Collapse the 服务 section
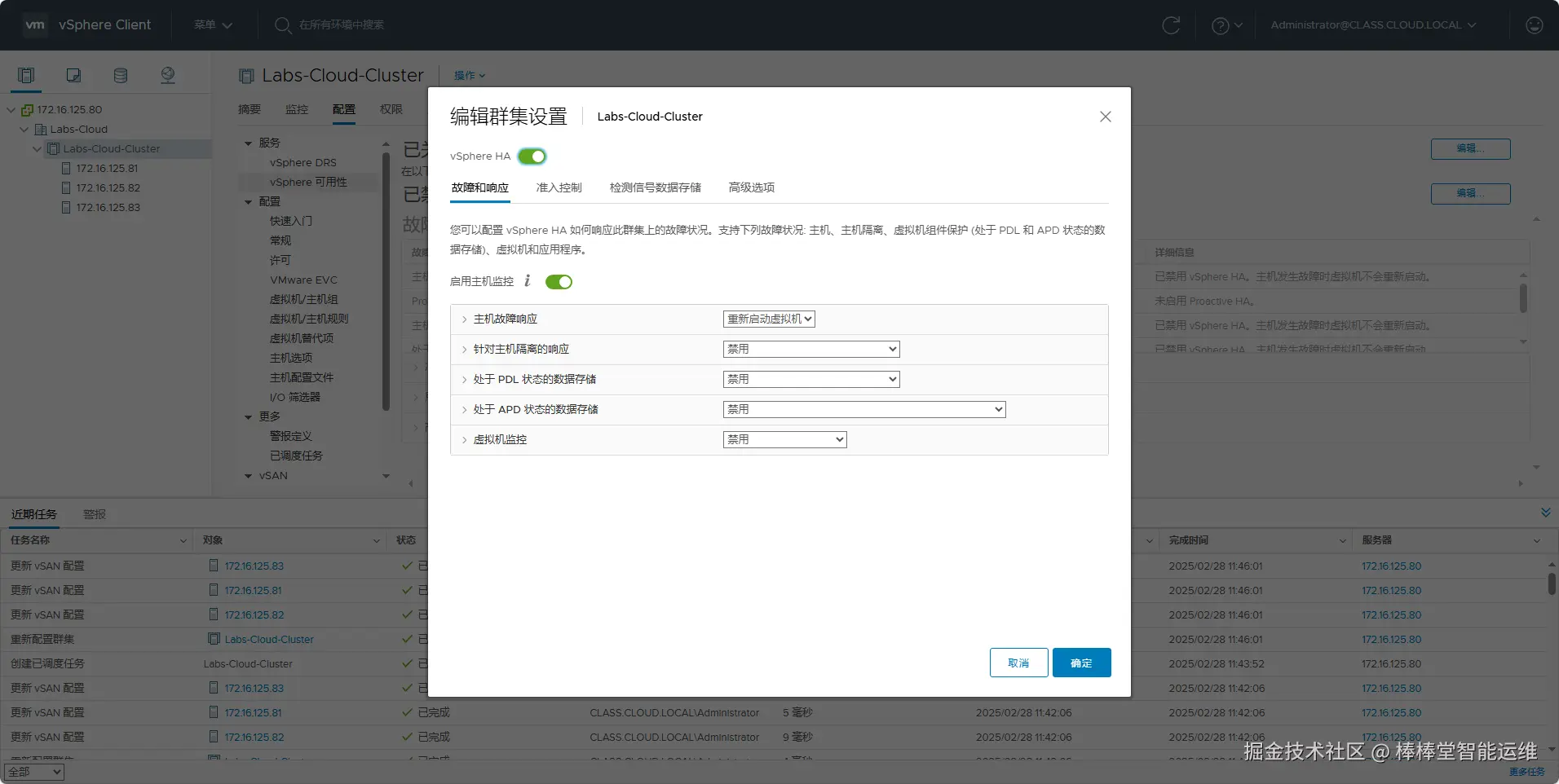Image resolution: width=1559 pixels, height=784 pixels. tap(249, 143)
